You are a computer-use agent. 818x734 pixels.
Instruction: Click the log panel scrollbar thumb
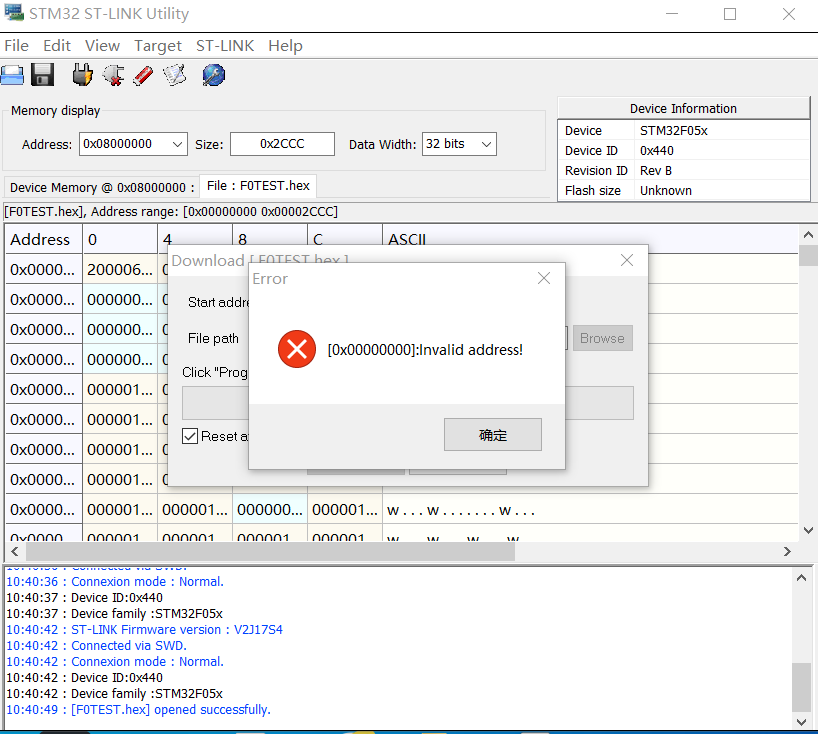pos(802,687)
